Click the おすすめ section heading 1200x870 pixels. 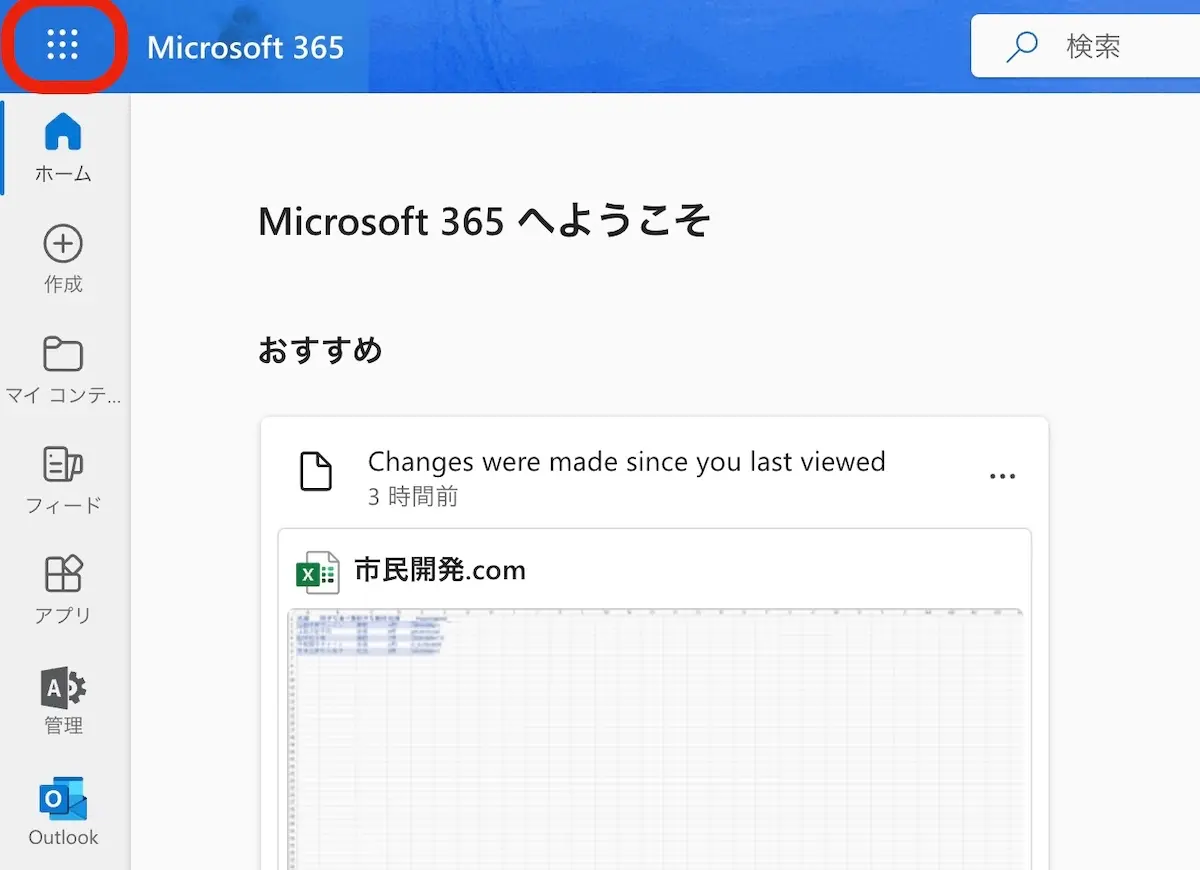(320, 350)
